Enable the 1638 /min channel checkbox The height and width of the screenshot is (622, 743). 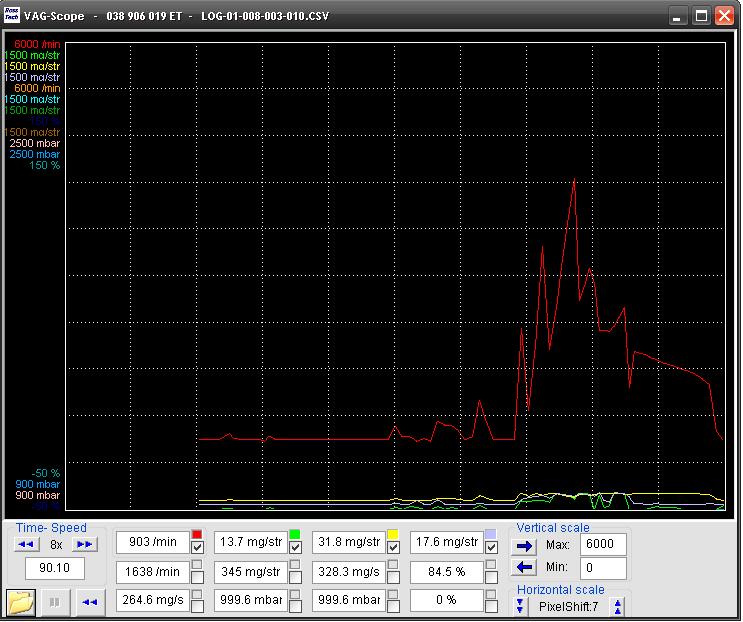[x=197, y=577]
